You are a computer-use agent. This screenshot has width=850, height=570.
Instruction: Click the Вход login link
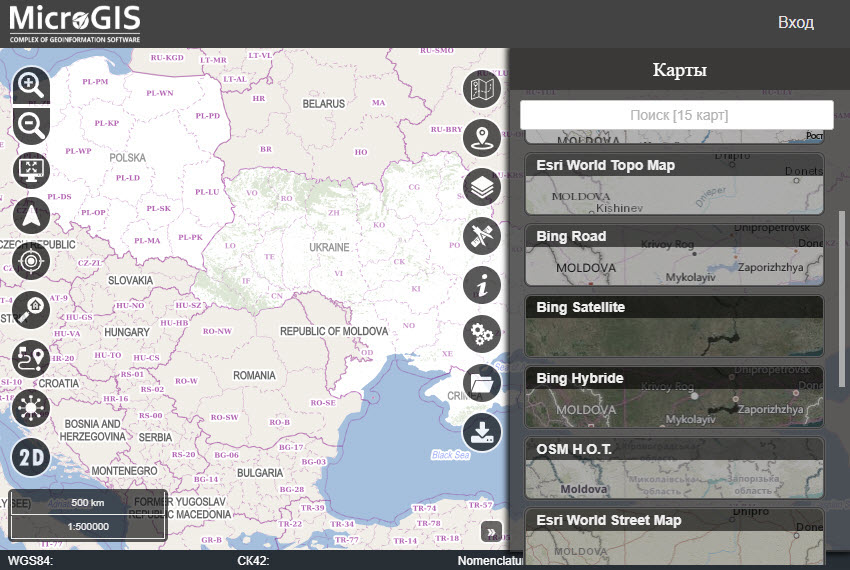pyautogui.click(x=796, y=22)
